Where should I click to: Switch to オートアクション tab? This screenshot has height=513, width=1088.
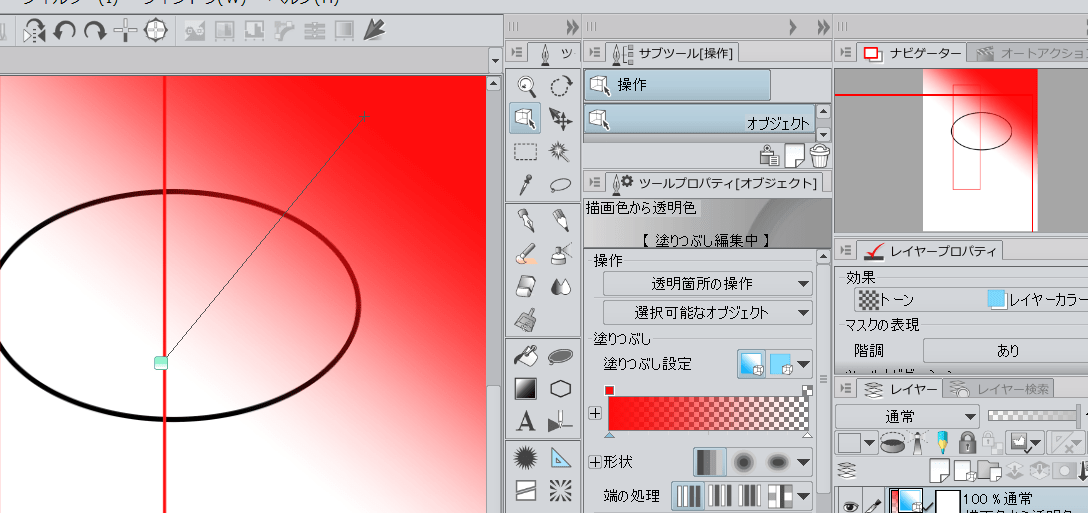point(1030,53)
